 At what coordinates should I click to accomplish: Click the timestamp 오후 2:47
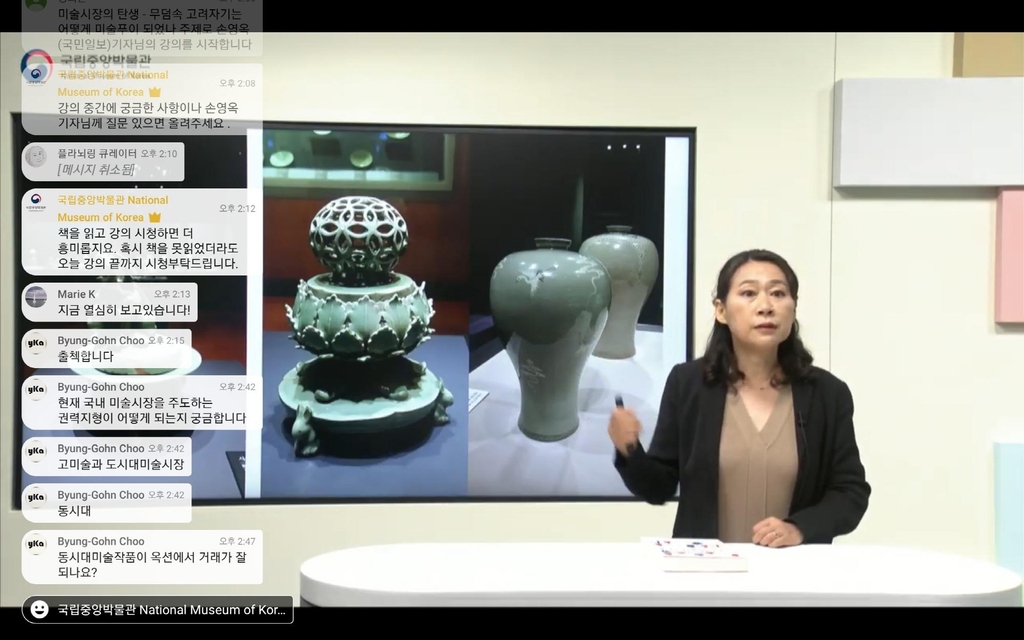point(237,541)
